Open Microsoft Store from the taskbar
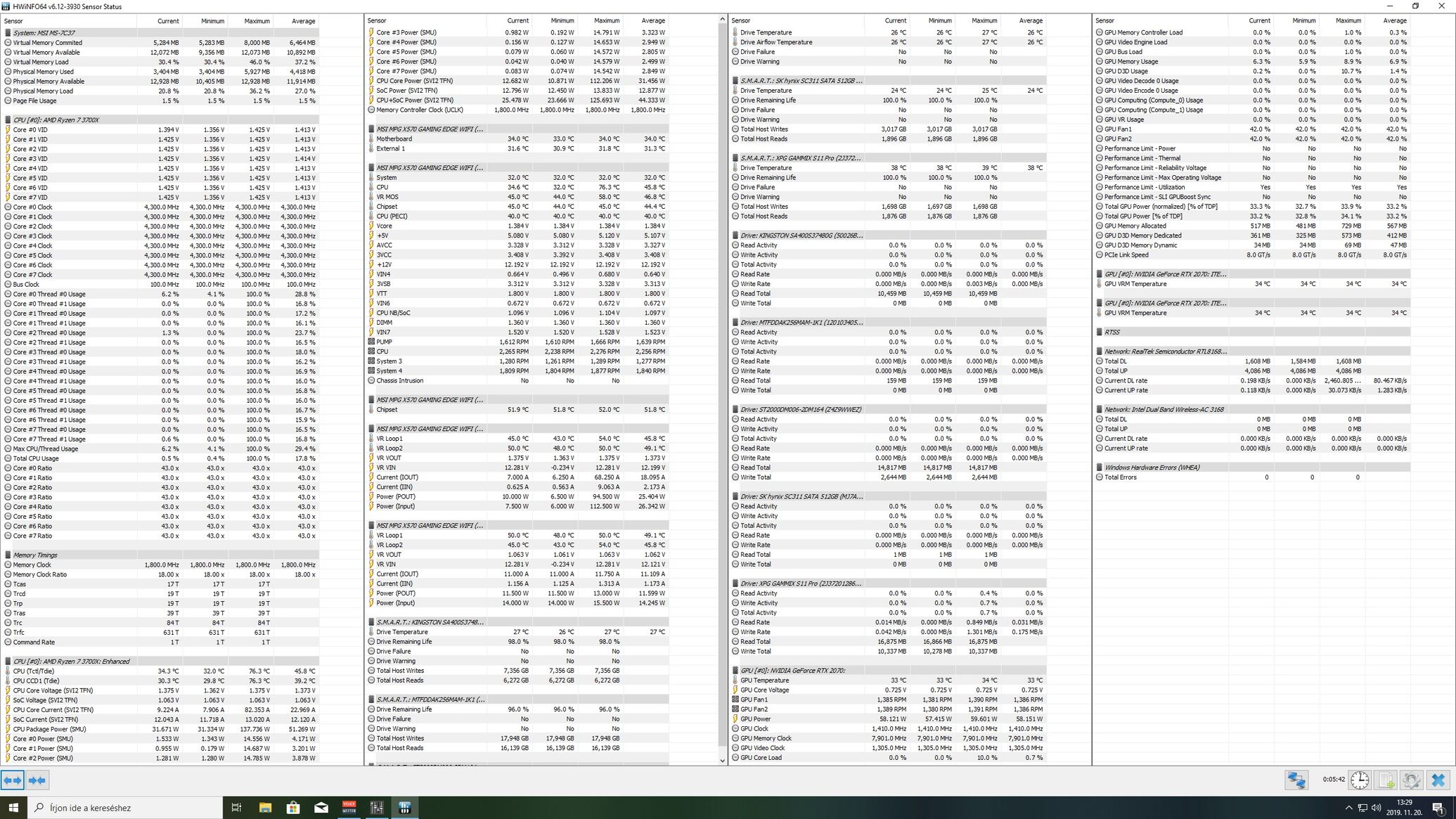This screenshot has width=1456, height=819. (293, 808)
